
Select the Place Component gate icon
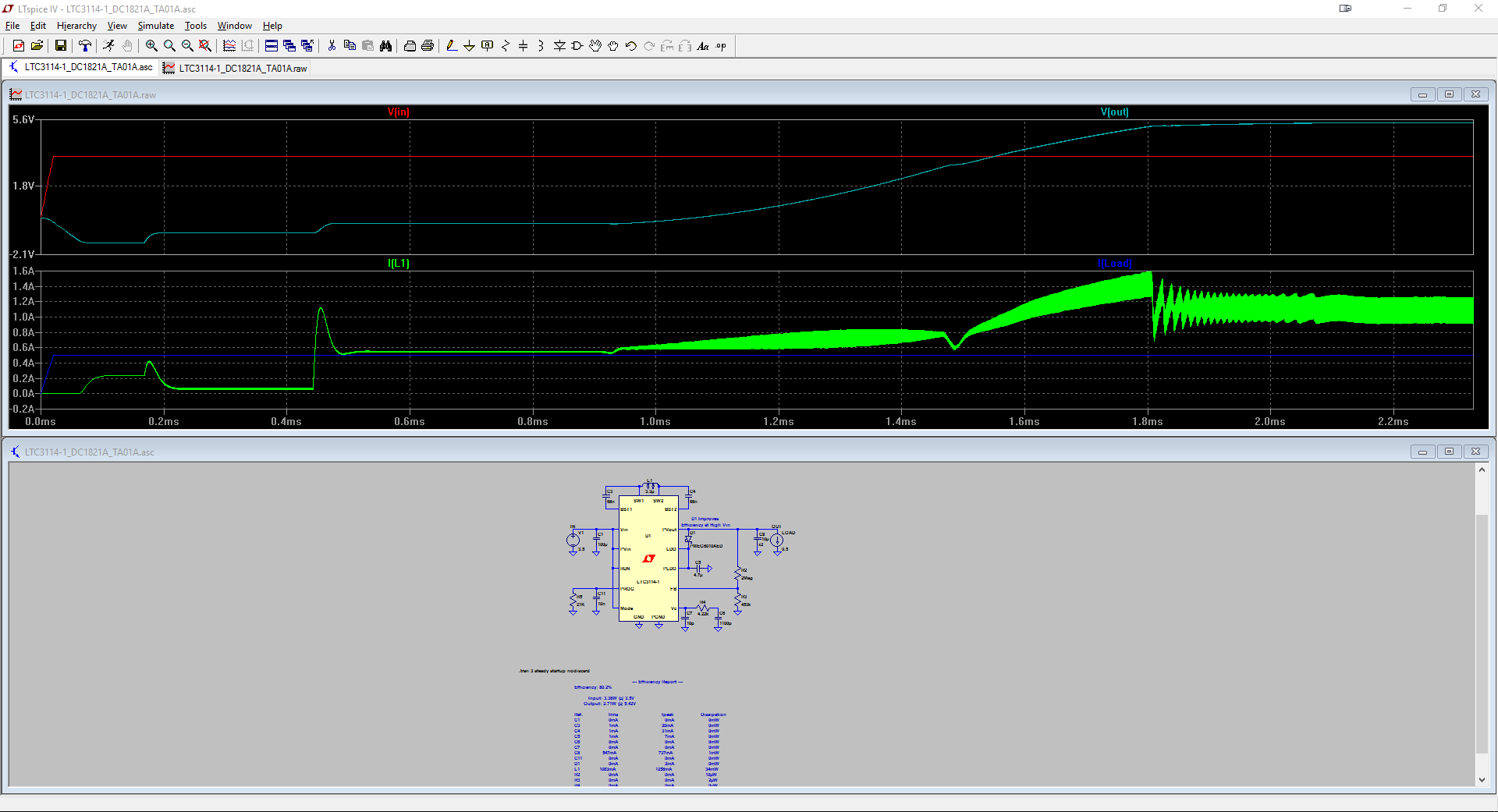577,46
